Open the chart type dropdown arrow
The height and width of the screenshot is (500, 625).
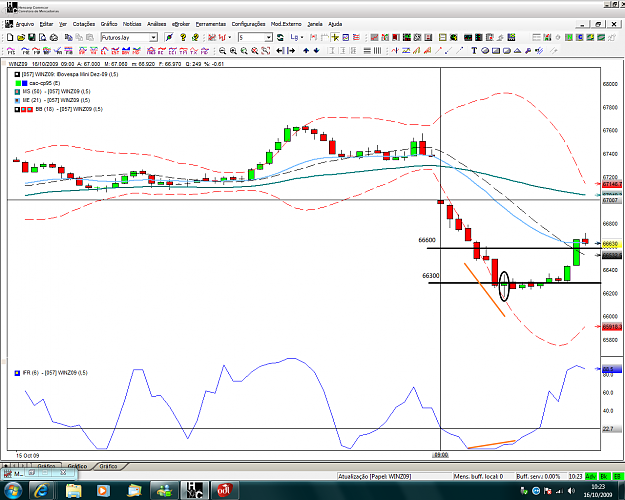tap(230, 37)
